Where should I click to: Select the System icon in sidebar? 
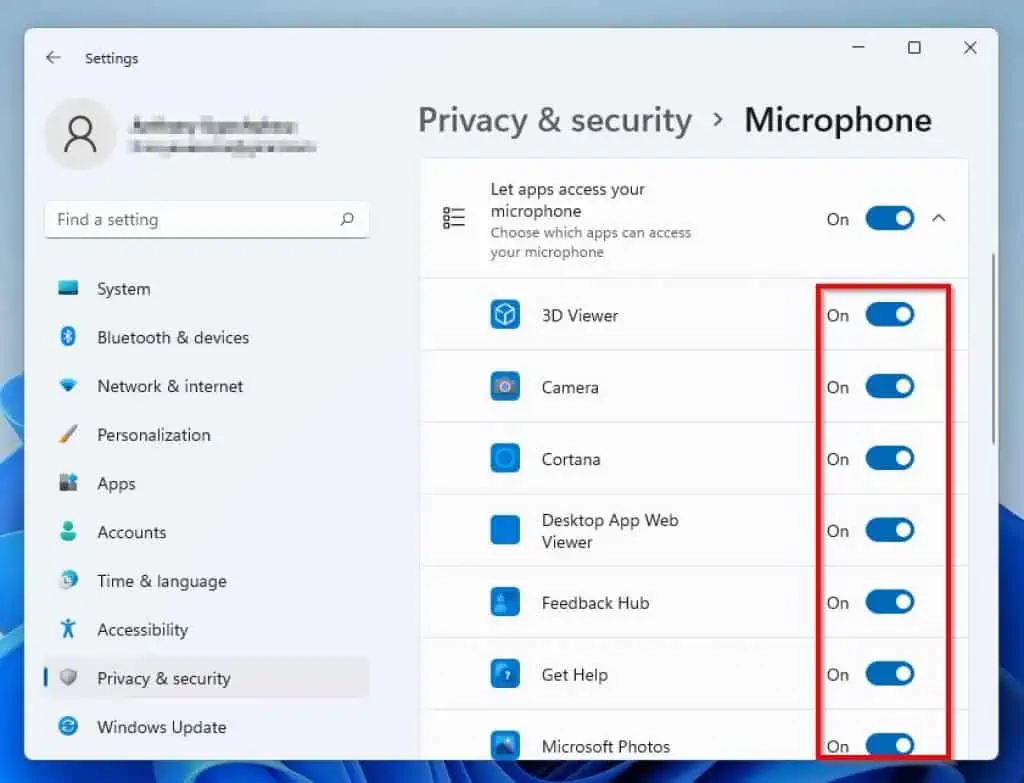tap(66, 289)
